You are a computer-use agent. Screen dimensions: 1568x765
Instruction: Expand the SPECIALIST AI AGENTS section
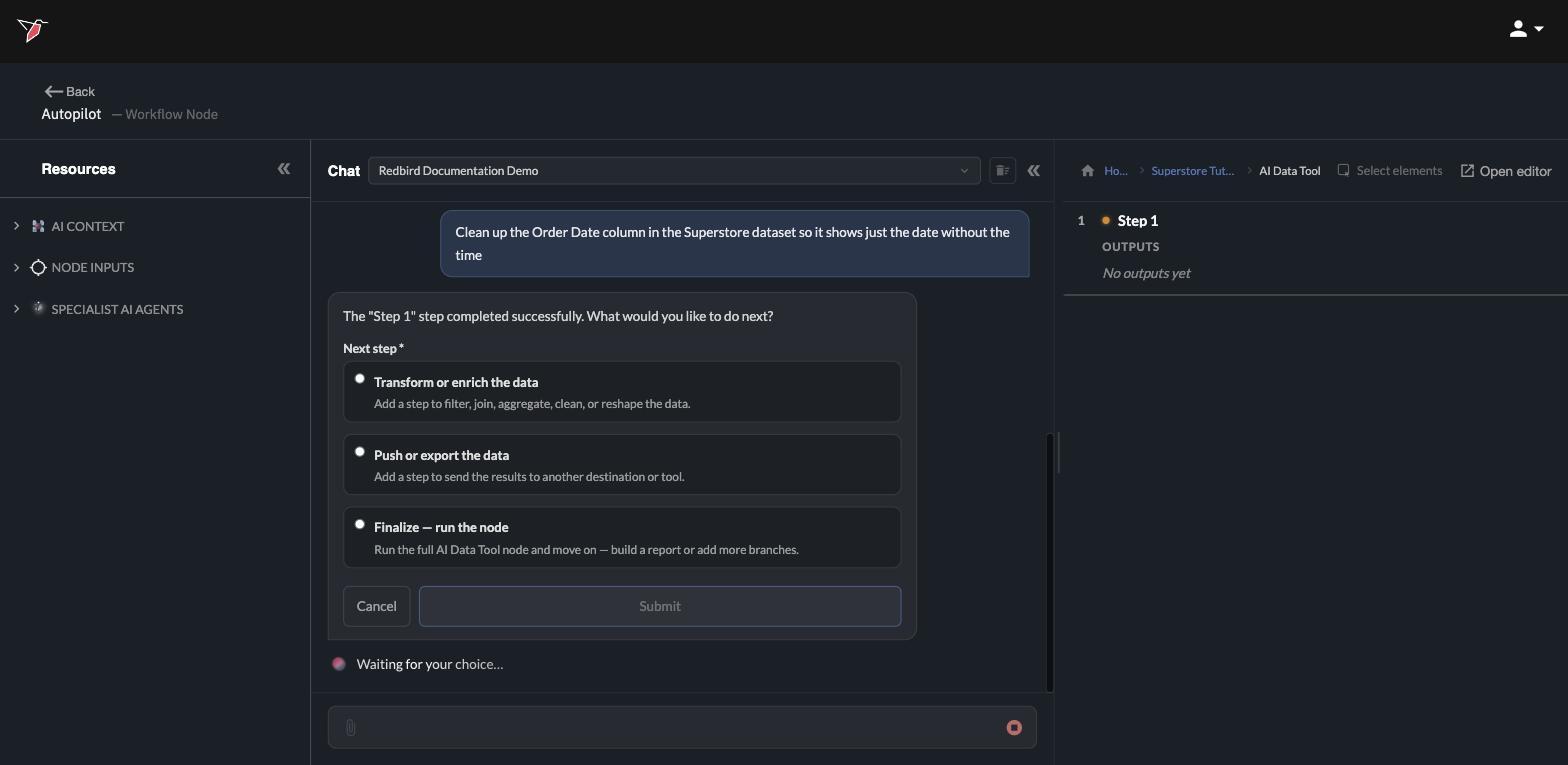click(16, 309)
